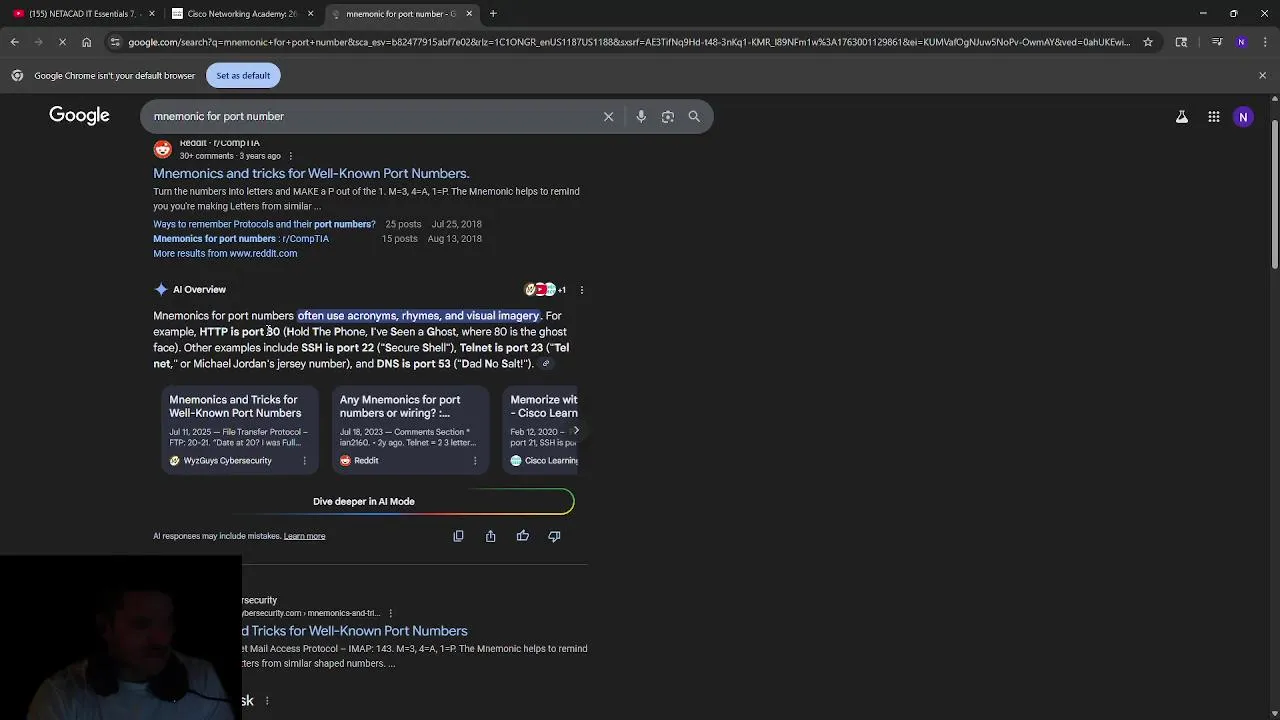Search by image with Google Lens

click(x=668, y=117)
